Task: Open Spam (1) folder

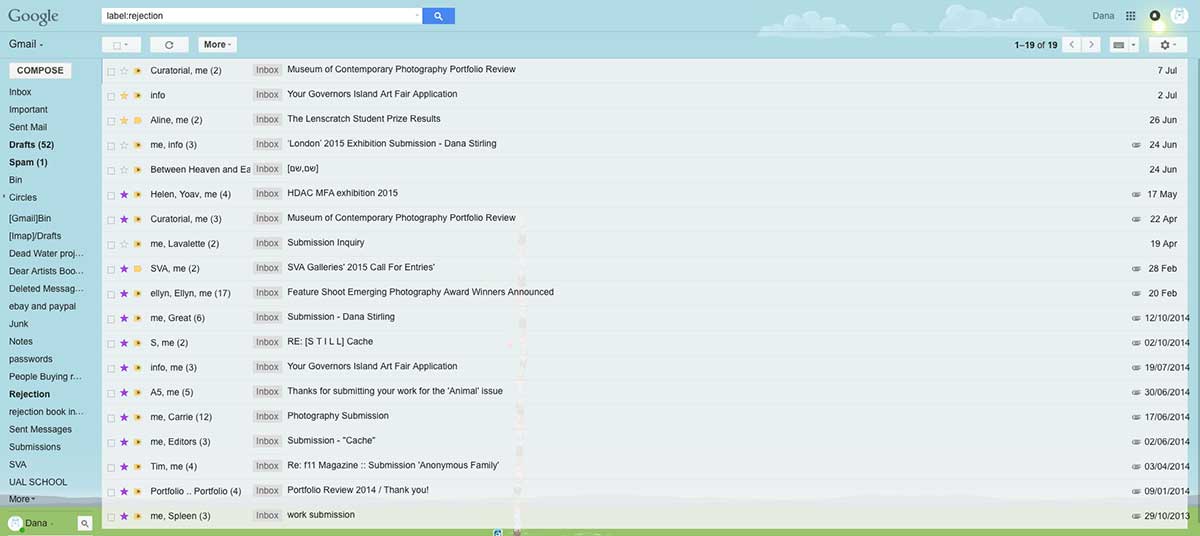Action: (28, 162)
